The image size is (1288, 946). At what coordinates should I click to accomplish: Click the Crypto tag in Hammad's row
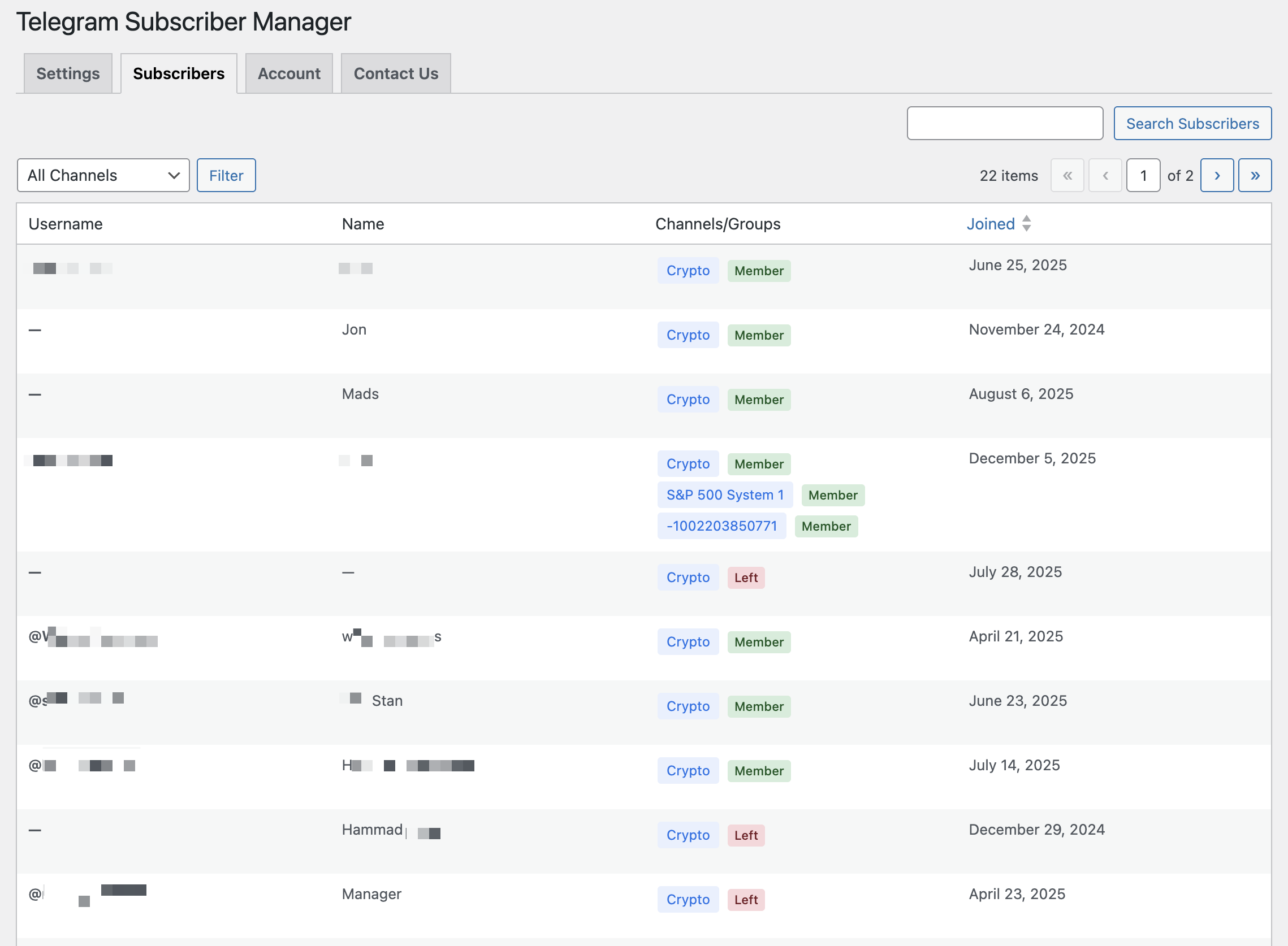point(688,835)
